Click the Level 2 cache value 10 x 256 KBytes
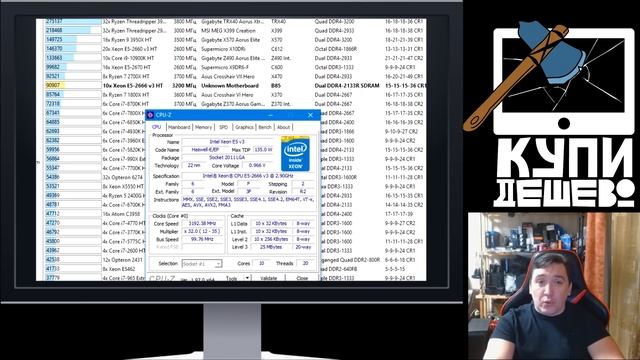640x360 pixels. coord(271,239)
